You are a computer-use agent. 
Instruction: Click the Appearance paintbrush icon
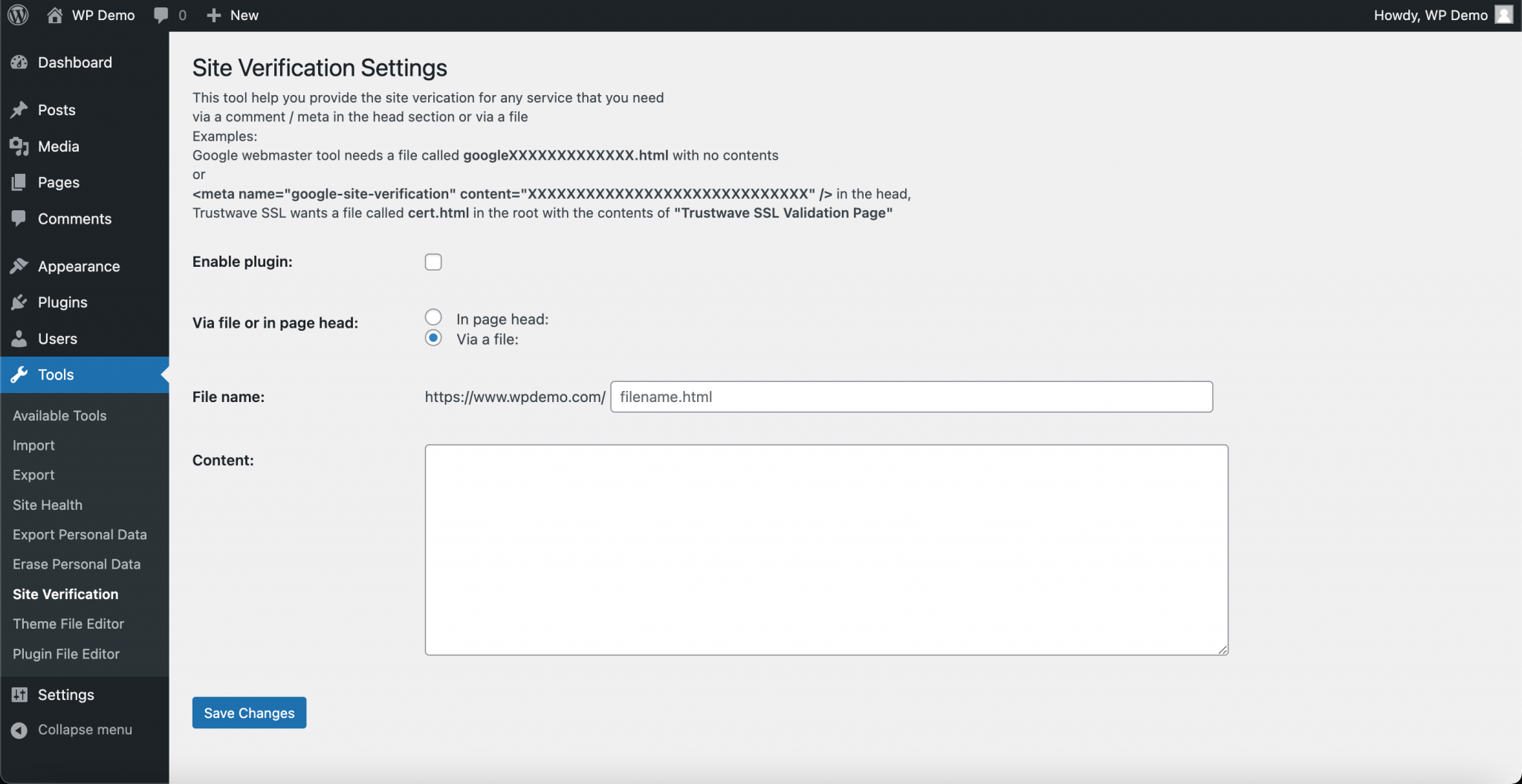click(19, 265)
